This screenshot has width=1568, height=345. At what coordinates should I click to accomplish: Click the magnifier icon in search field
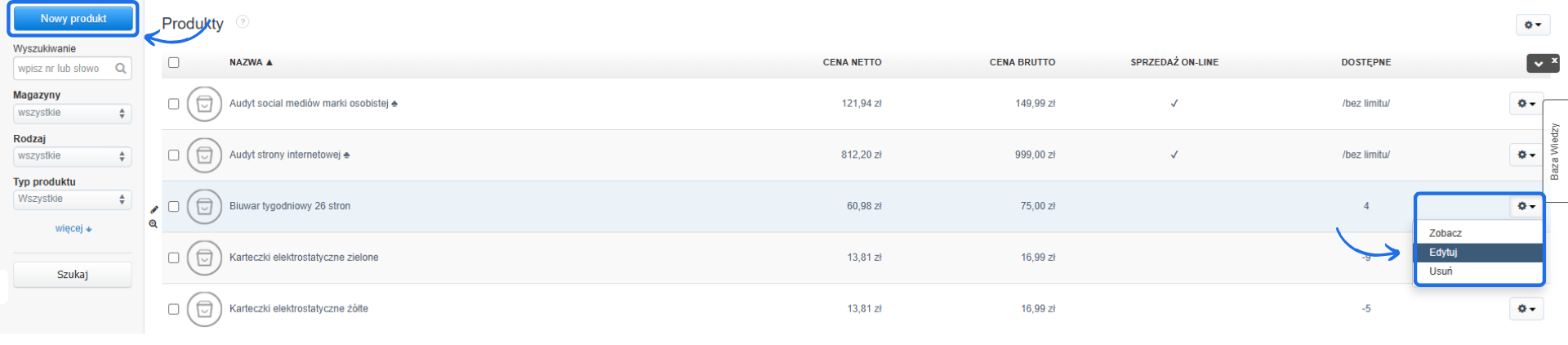pos(121,69)
